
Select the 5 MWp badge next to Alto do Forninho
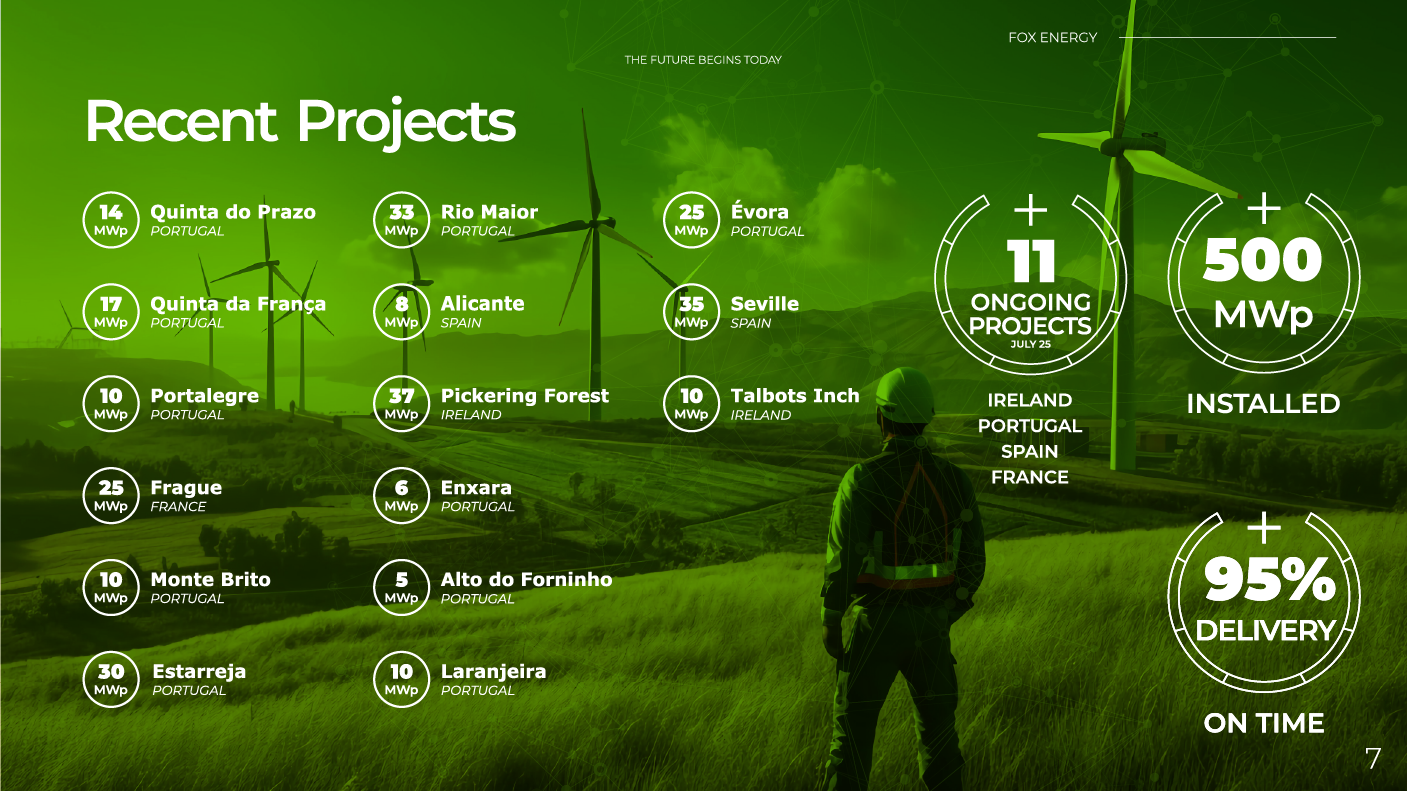click(401, 589)
